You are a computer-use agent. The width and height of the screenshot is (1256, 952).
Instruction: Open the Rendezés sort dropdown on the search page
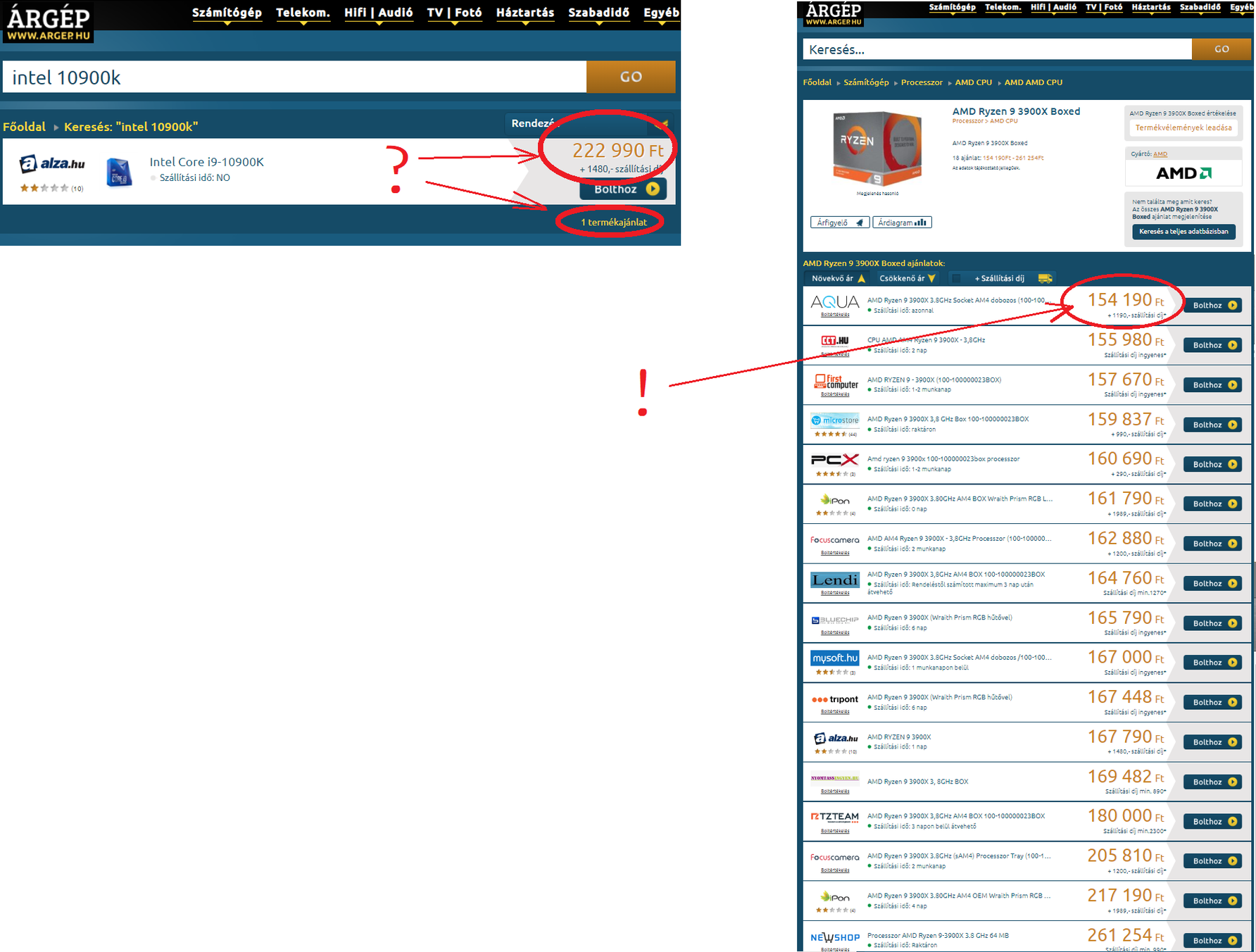tap(589, 124)
